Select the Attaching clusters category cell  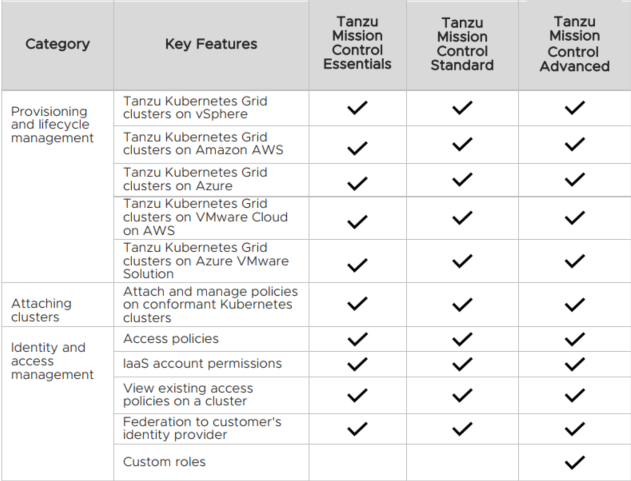tap(36, 309)
